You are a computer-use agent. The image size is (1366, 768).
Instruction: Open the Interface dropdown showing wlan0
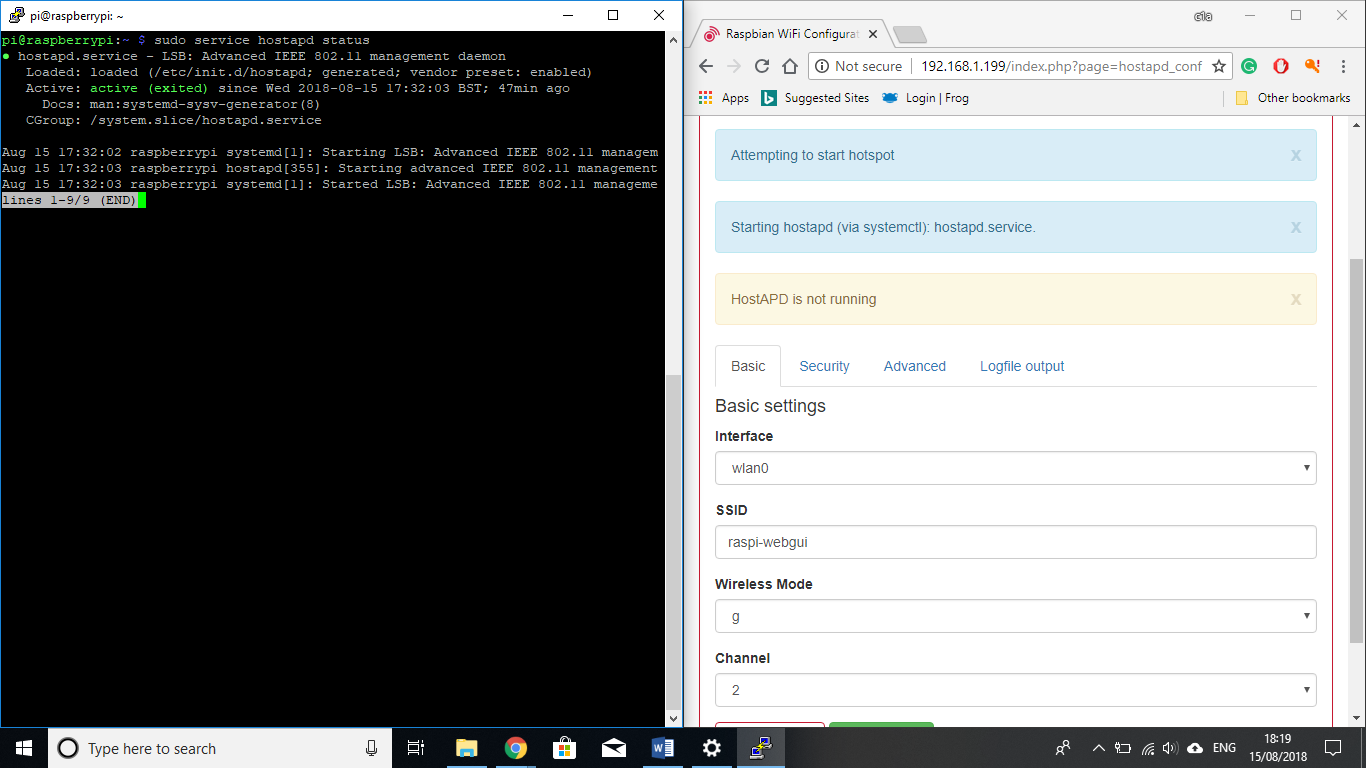click(1015, 467)
